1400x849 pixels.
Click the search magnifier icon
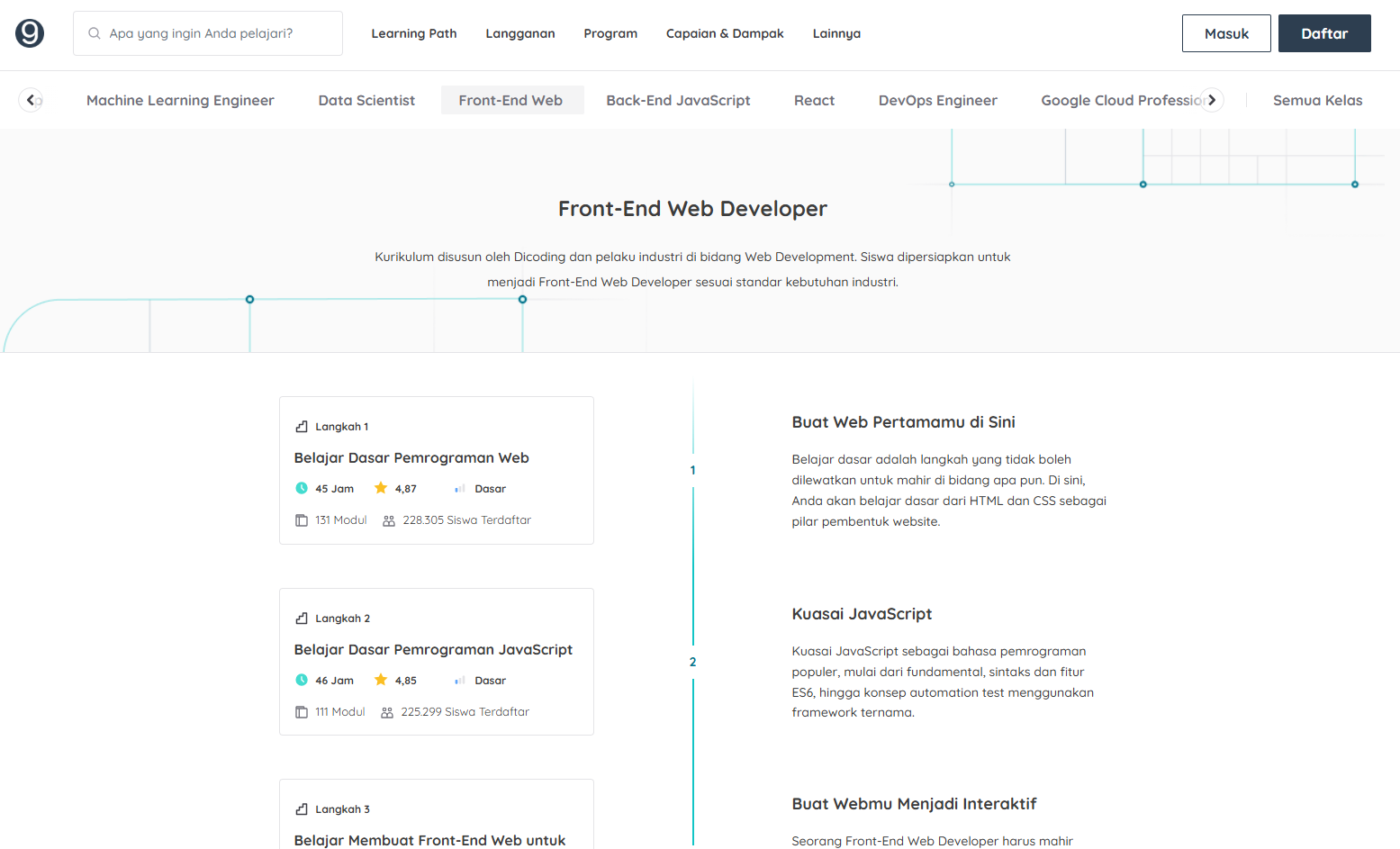click(94, 33)
